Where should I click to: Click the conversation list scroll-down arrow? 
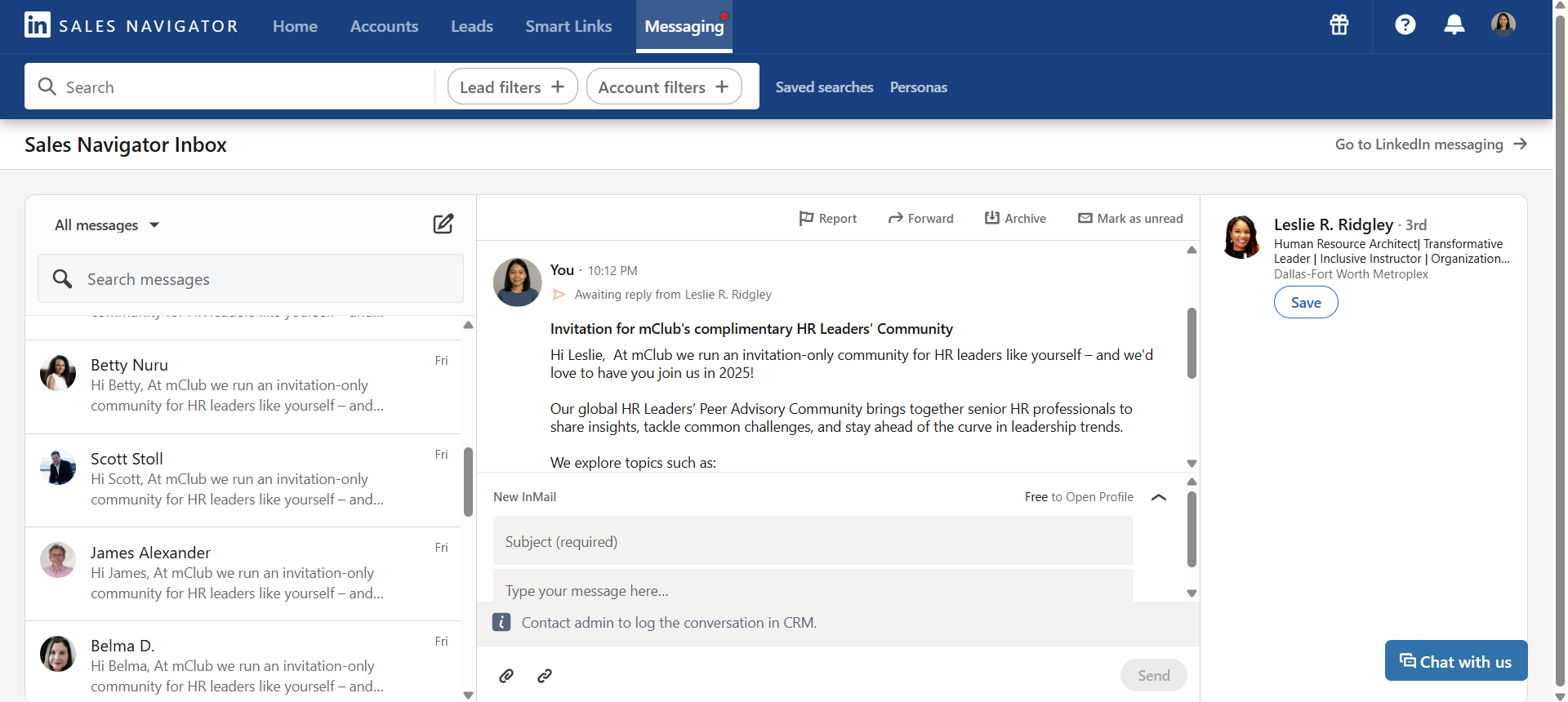coord(469,695)
